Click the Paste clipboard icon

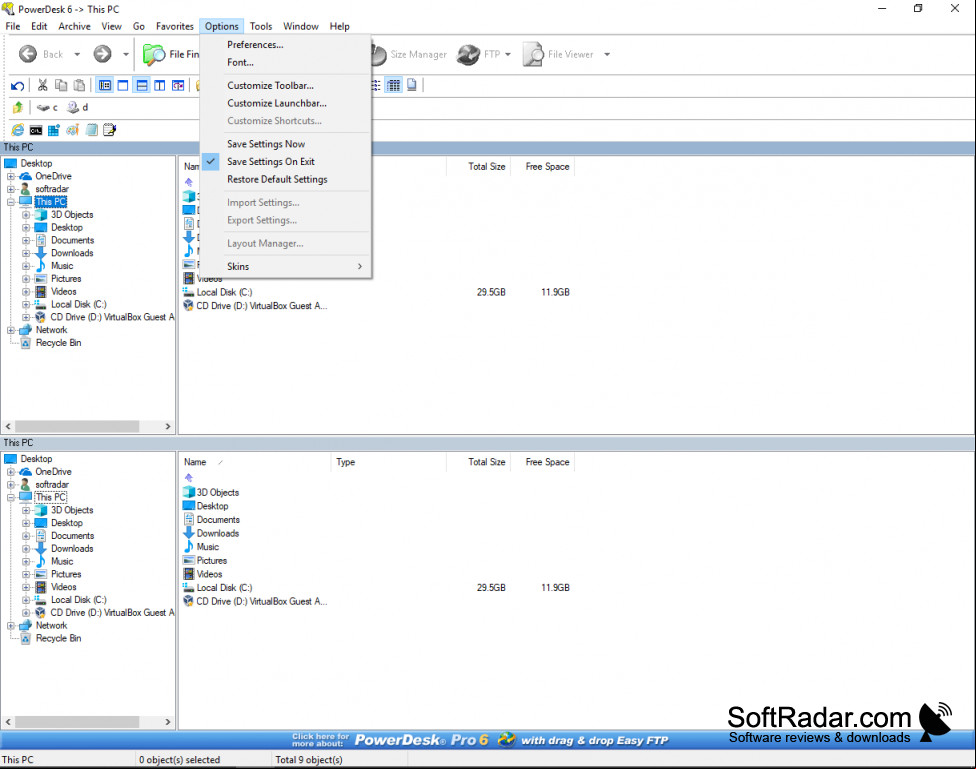[x=79, y=85]
